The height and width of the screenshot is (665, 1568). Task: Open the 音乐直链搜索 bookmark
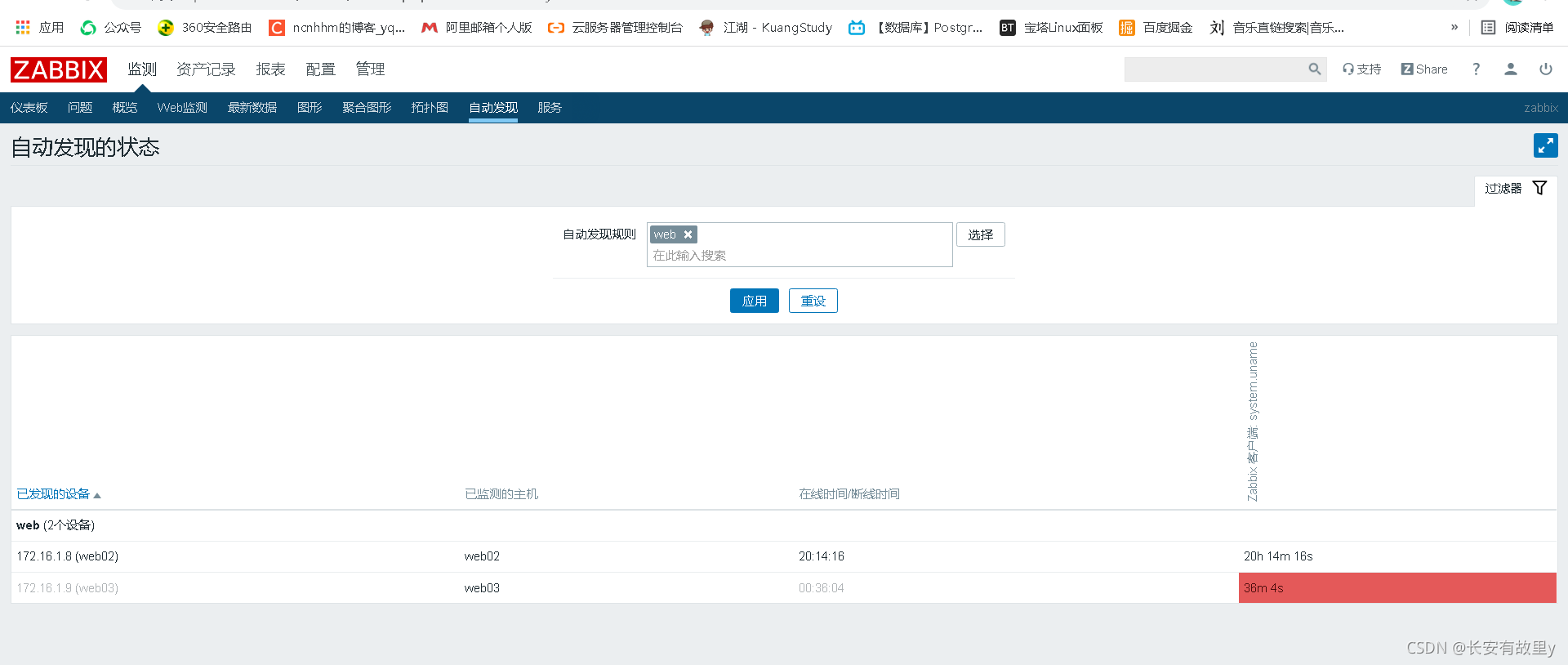pyautogui.click(x=1276, y=27)
